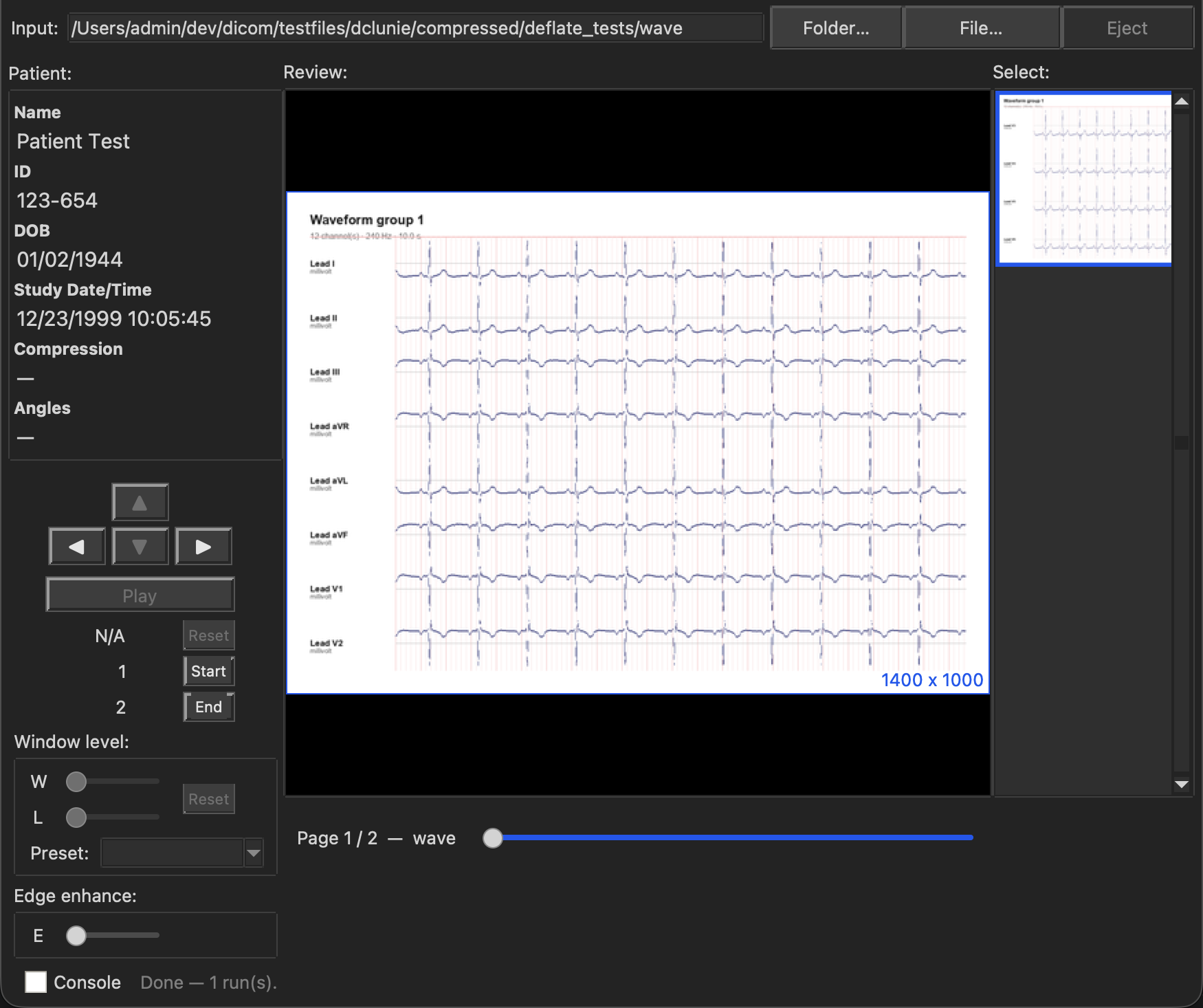Click the Reset button next to N/A

(209, 635)
